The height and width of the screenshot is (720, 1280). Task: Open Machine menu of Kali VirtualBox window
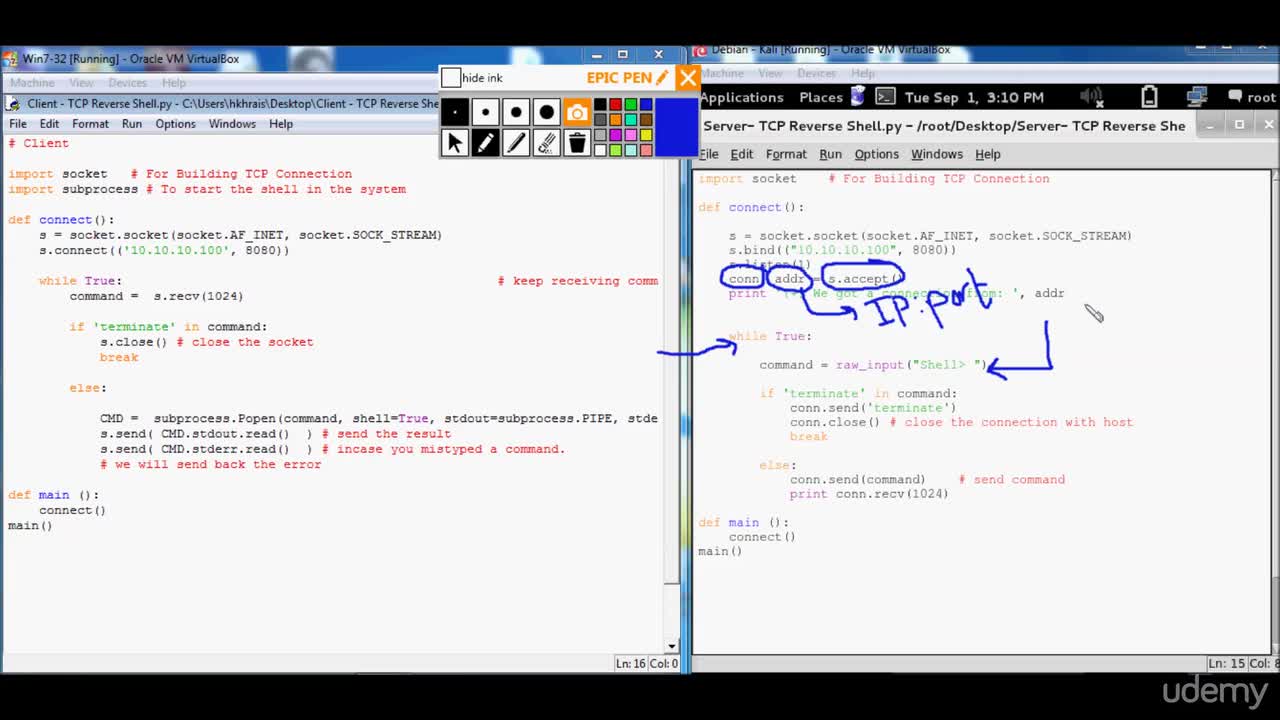click(x=722, y=73)
